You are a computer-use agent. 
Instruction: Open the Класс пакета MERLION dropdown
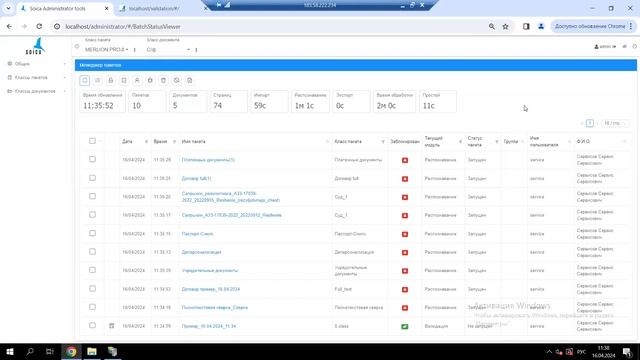[107, 49]
